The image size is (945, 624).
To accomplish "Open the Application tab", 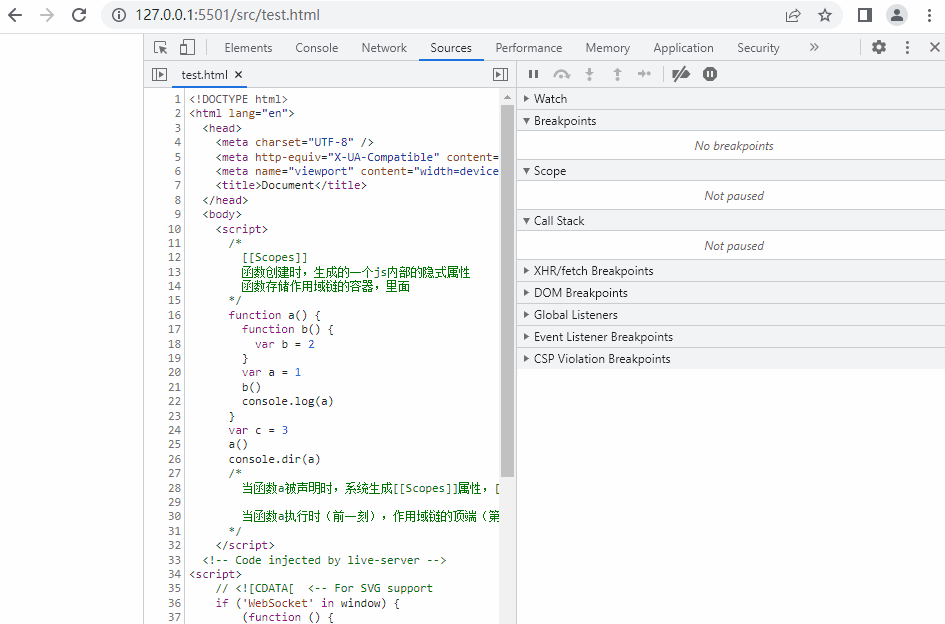I will [683, 48].
